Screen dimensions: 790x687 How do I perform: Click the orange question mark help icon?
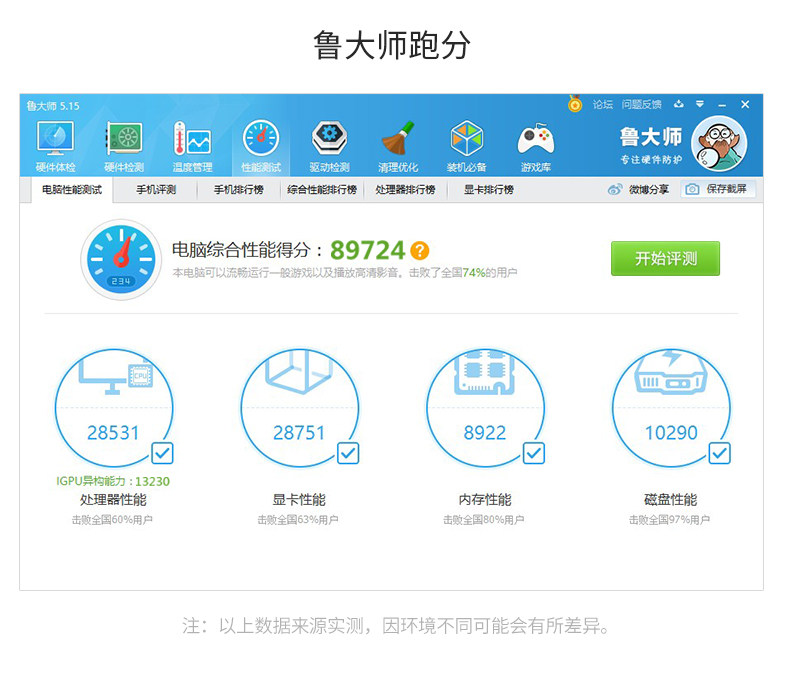[420, 250]
